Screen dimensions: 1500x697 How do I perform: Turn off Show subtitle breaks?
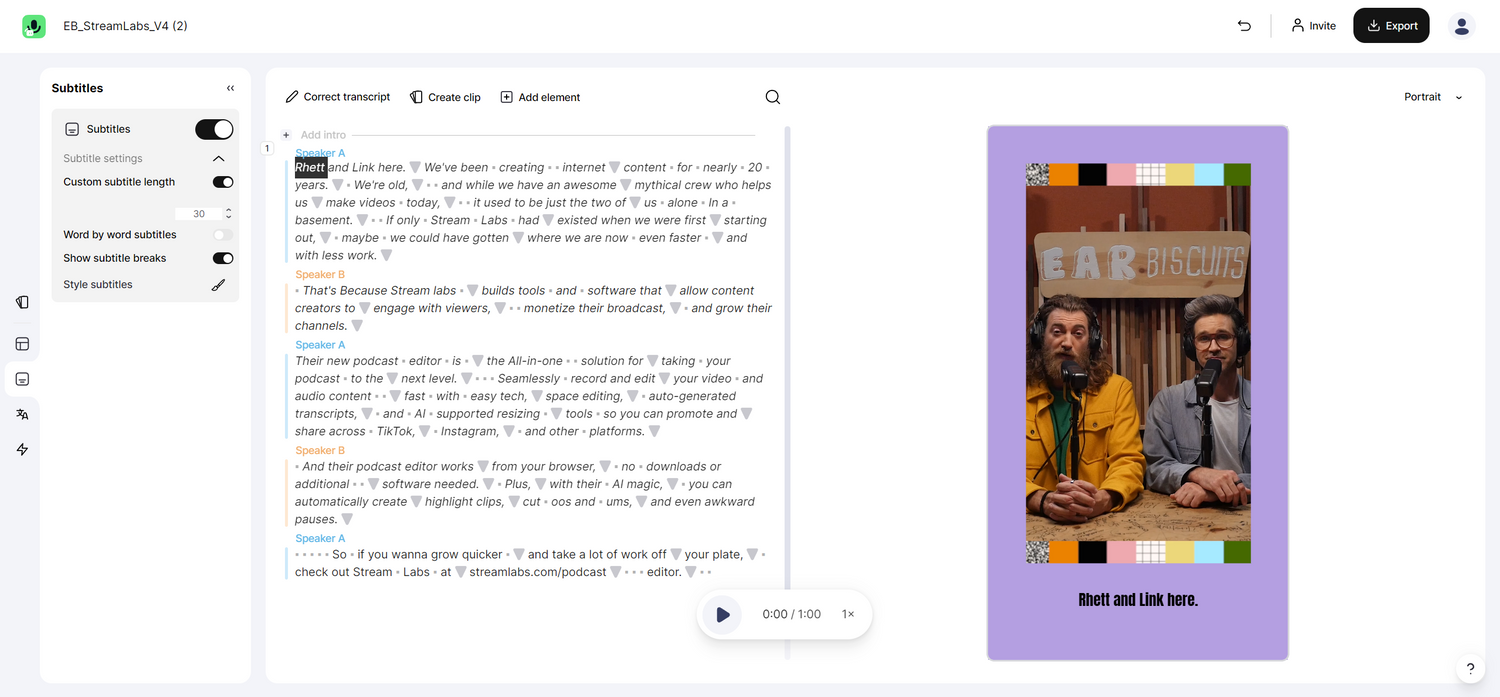[x=222, y=257]
